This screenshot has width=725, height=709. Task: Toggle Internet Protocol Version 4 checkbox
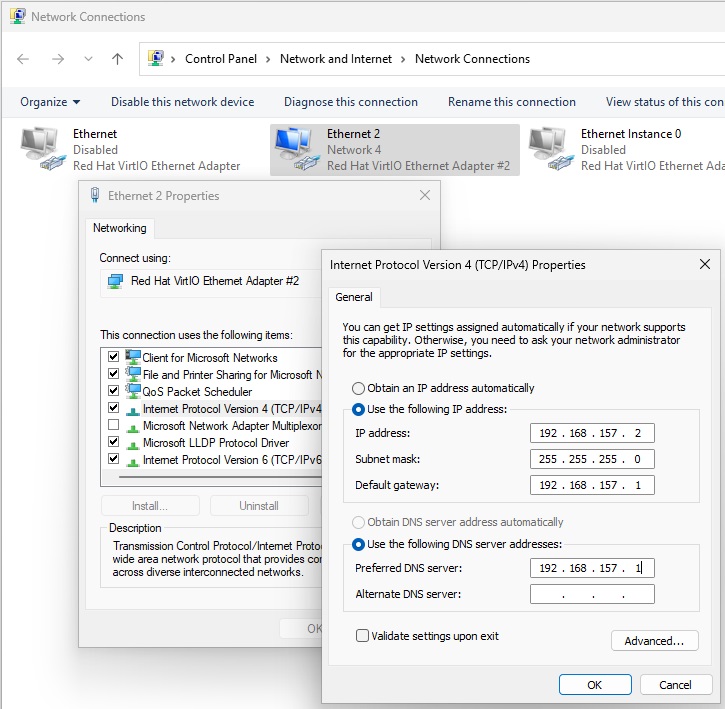tap(113, 408)
